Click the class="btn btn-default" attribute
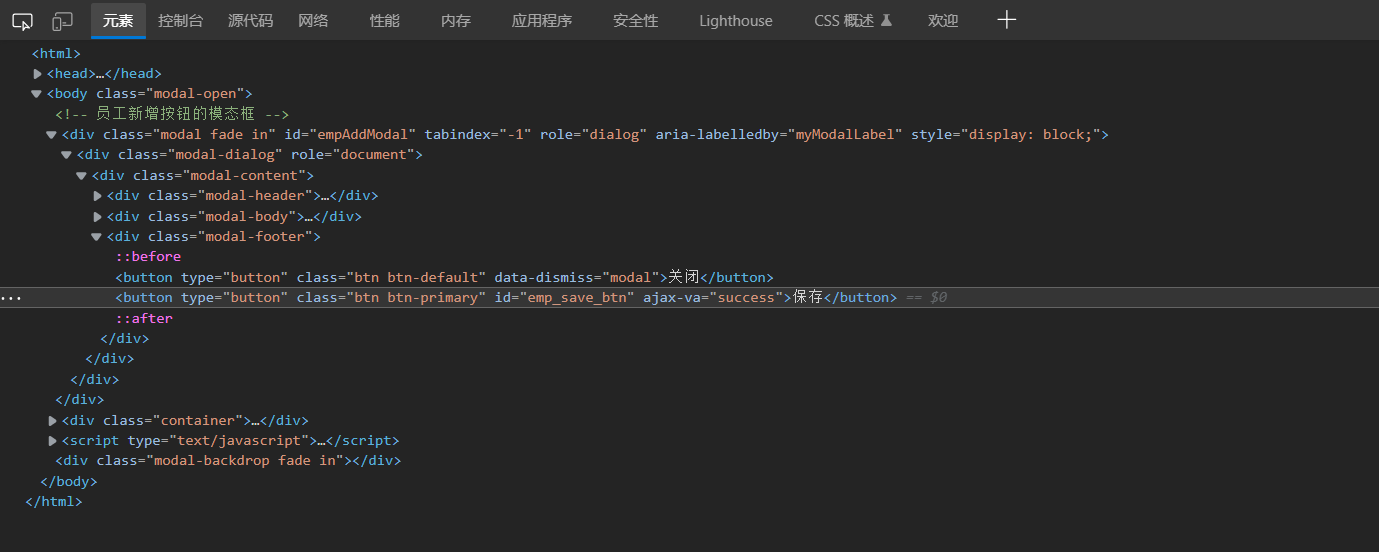The image size is (1379, 552). [x=391, y=277]
